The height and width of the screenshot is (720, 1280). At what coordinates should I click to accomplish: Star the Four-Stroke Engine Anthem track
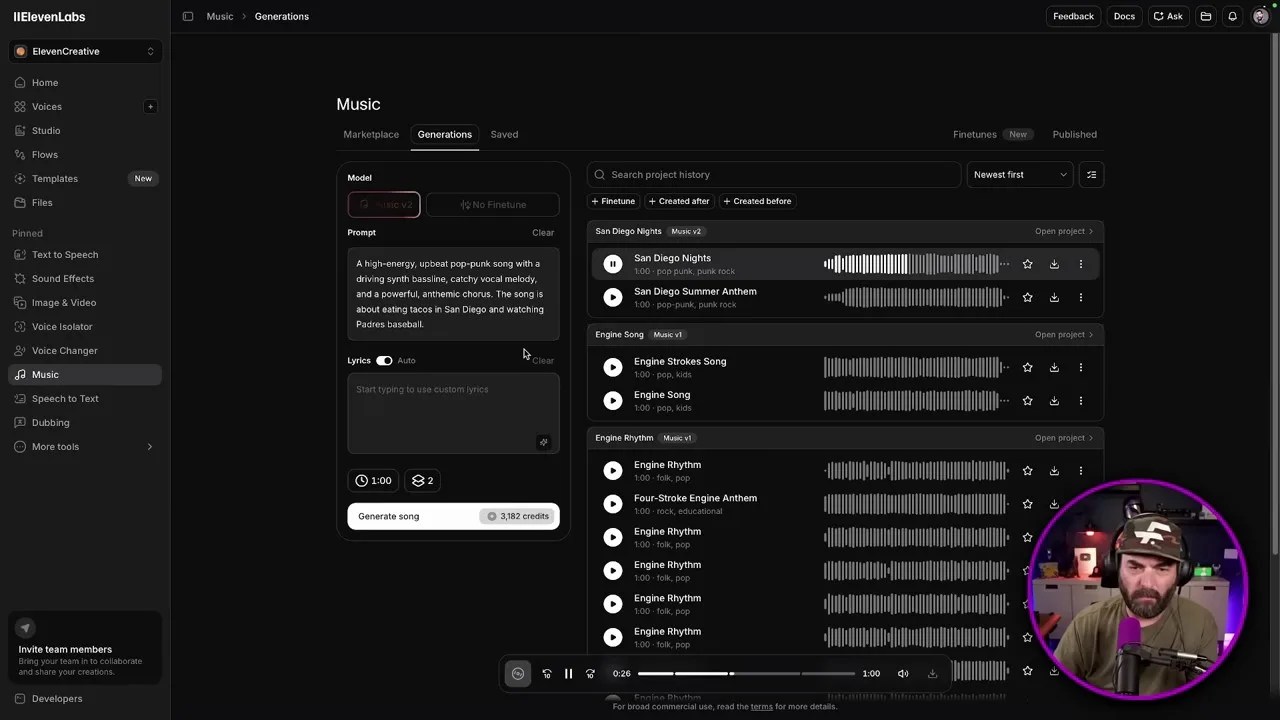pos(1027,504)
